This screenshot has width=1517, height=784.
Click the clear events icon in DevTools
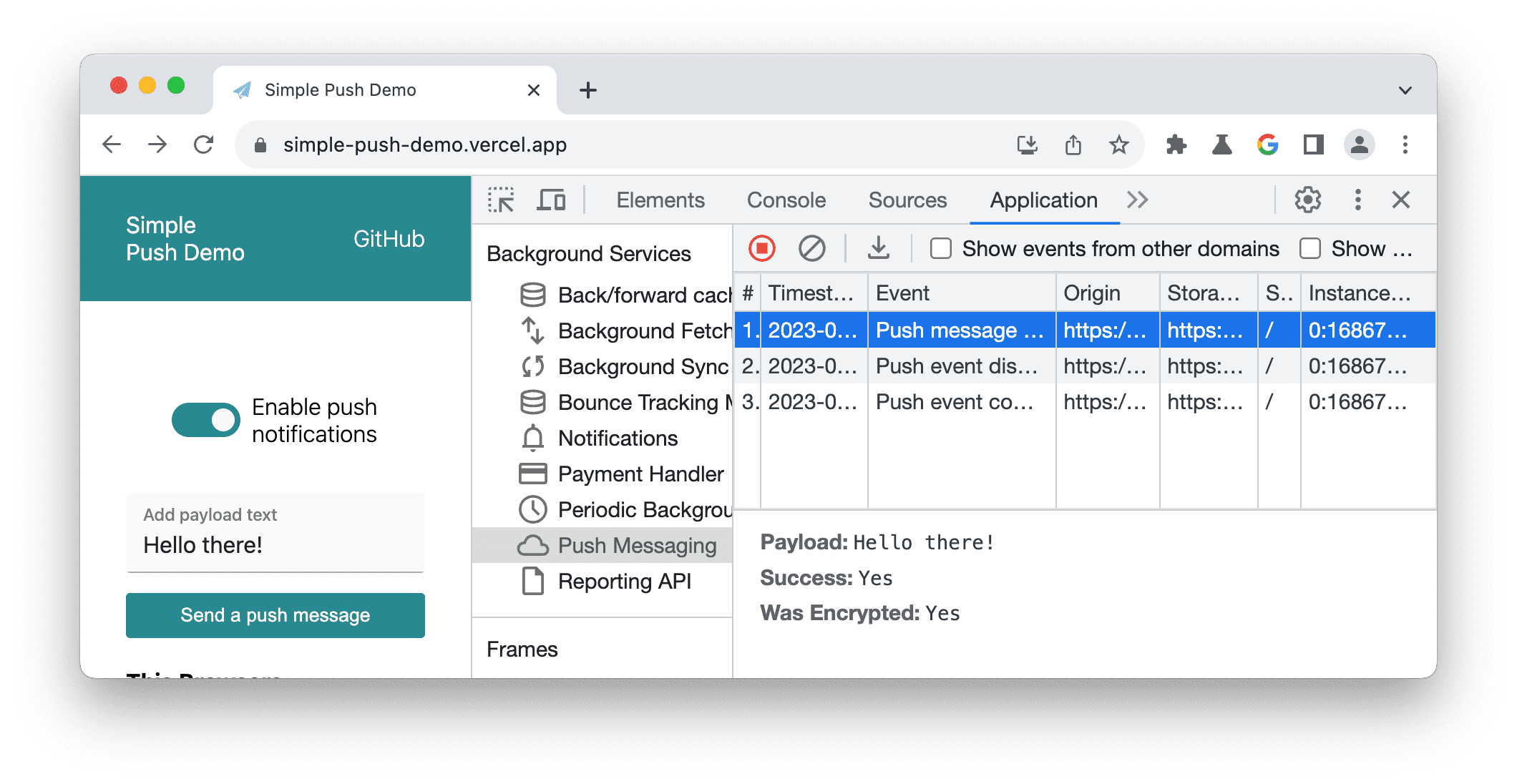coord(812,249)
